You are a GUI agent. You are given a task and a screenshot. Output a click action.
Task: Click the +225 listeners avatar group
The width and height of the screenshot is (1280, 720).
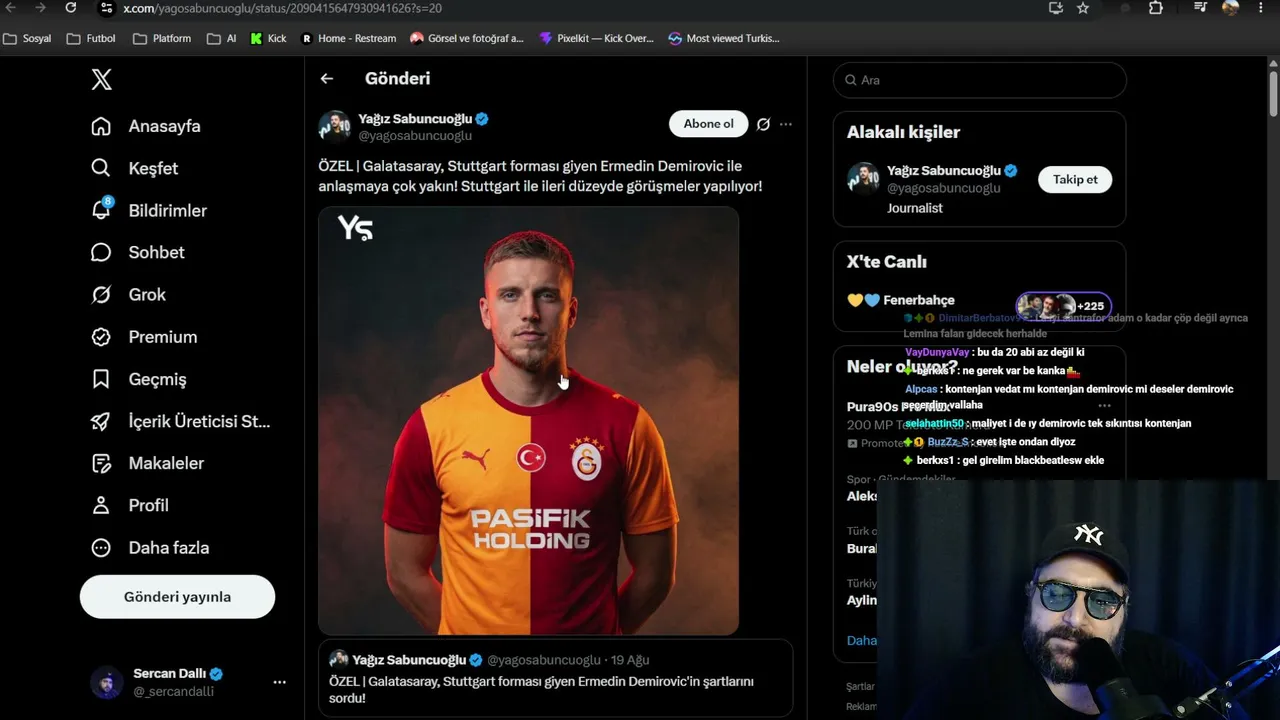click(1064, 306)
